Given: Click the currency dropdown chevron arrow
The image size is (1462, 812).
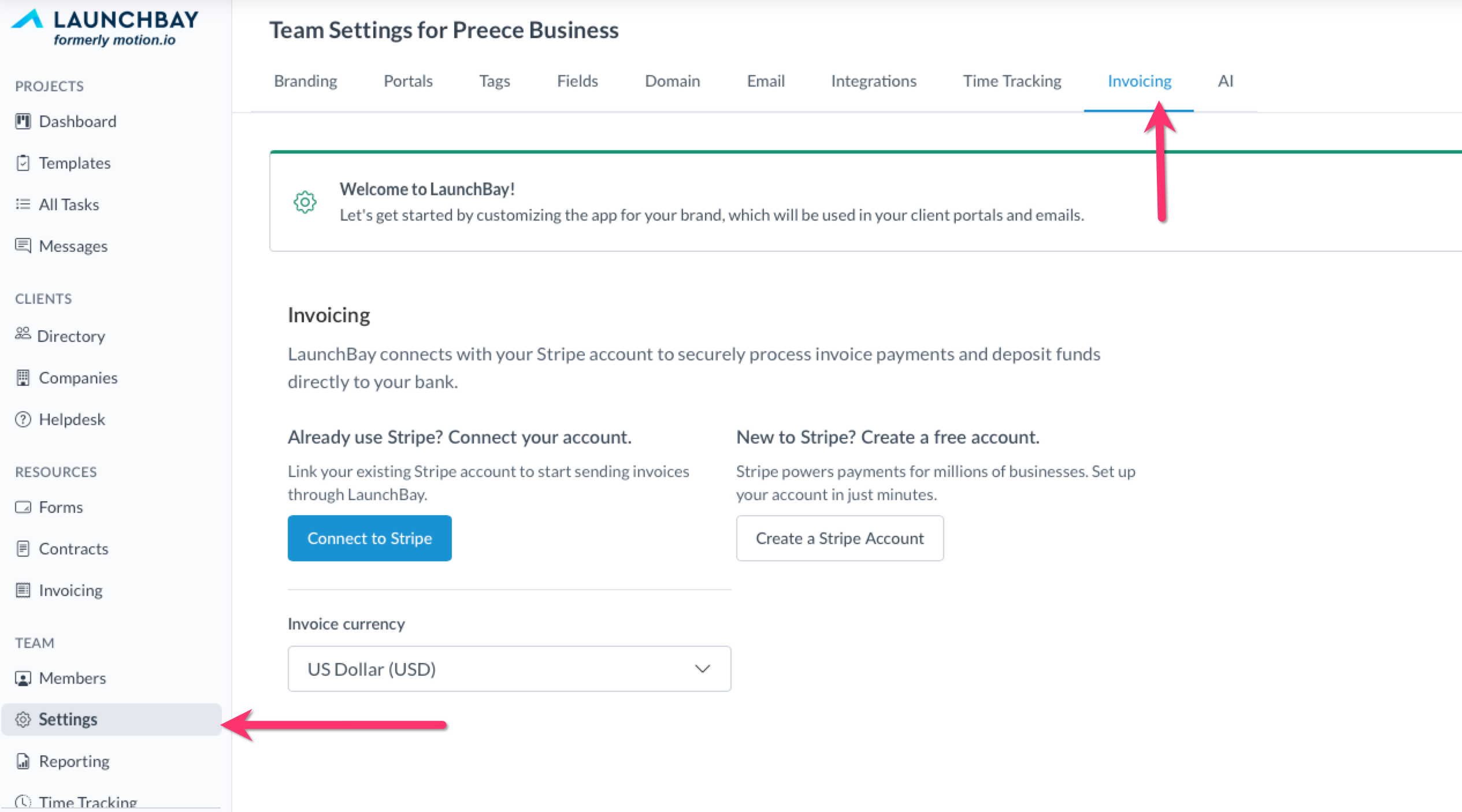Looking at the screenshot, I should click(702, 669).
